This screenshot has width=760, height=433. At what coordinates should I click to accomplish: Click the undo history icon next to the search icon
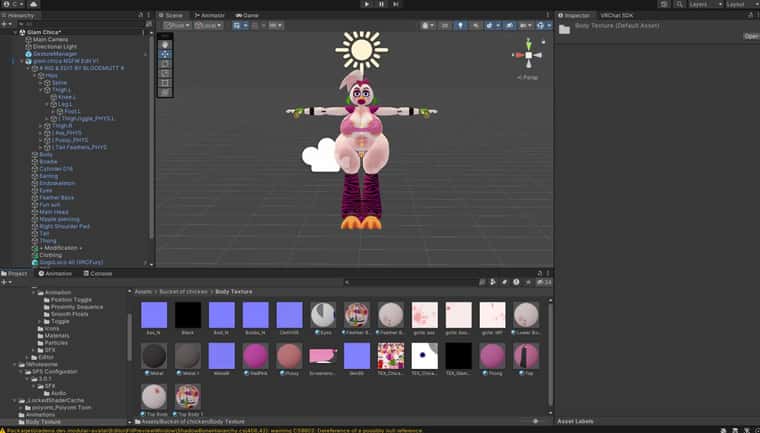pos(664,4)
